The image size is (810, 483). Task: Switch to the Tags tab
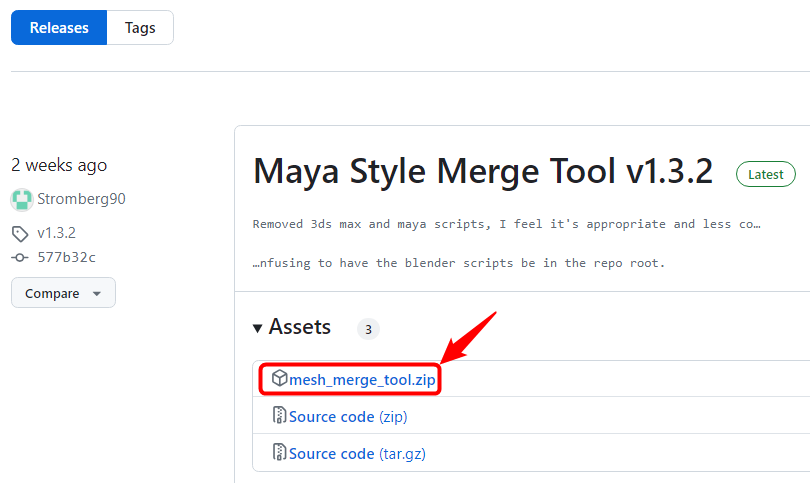pyautogui.click(x=140, y=27)
